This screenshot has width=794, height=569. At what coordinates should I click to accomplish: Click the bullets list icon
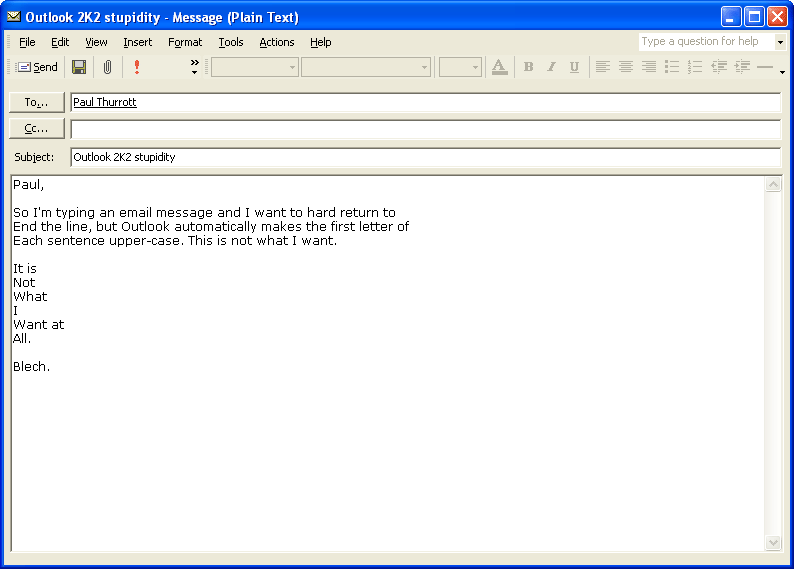tap(672, 67)
